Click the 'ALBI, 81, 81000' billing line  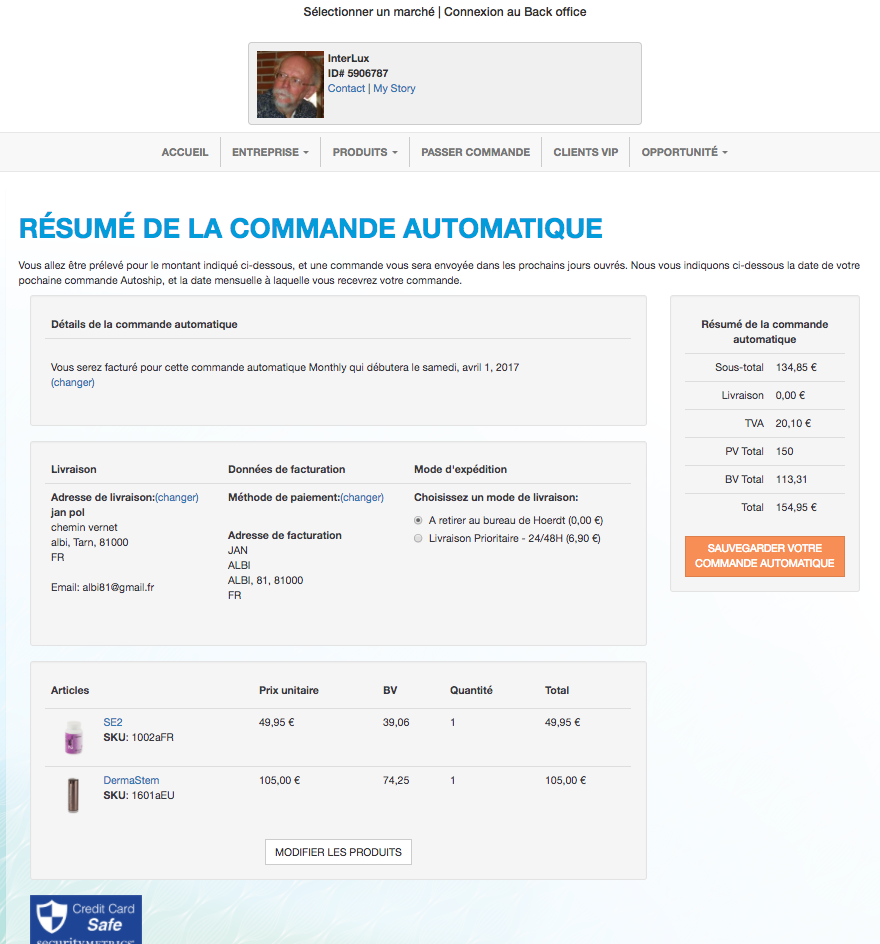click(265, 580)
